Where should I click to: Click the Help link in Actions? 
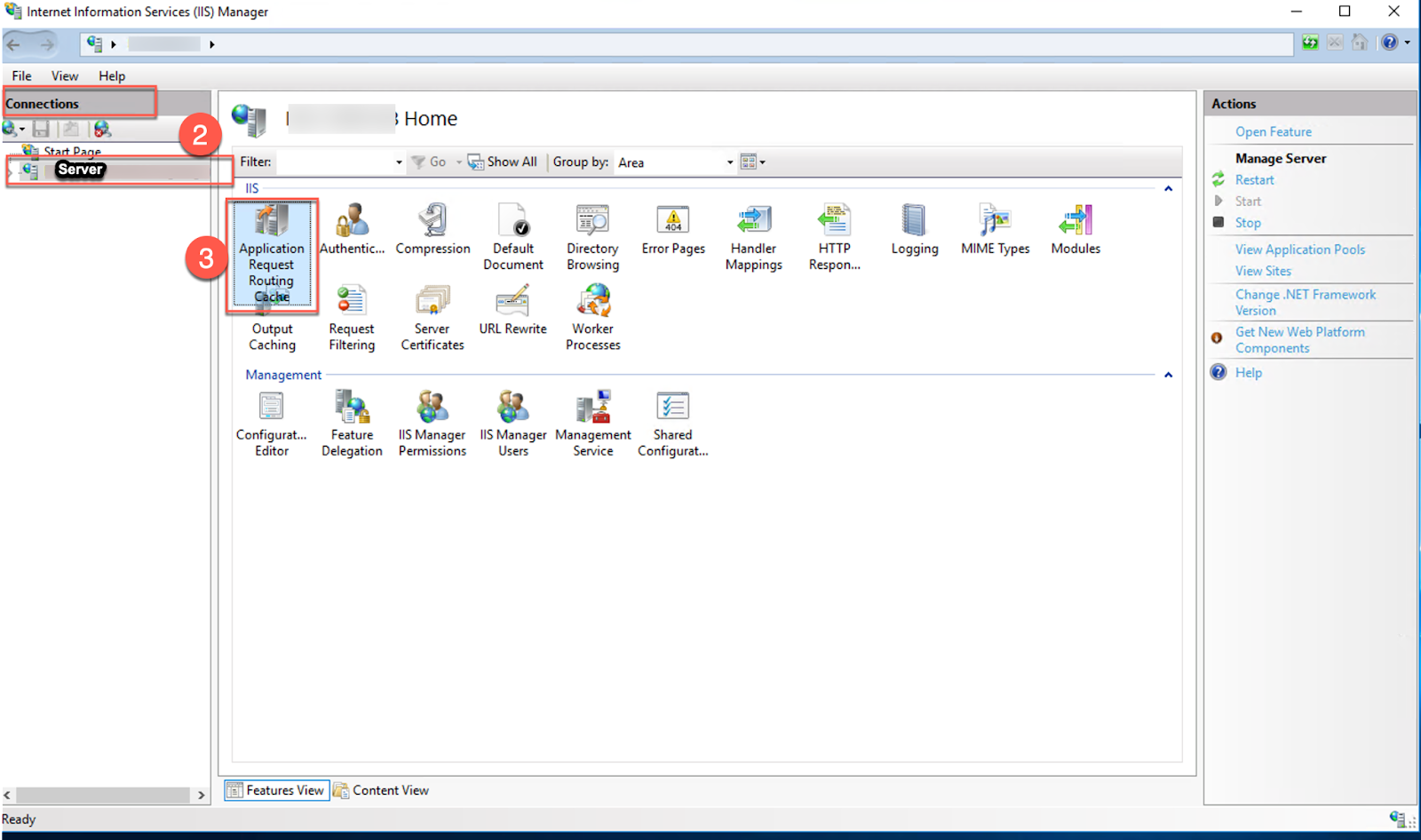[x=1249, y=372]
